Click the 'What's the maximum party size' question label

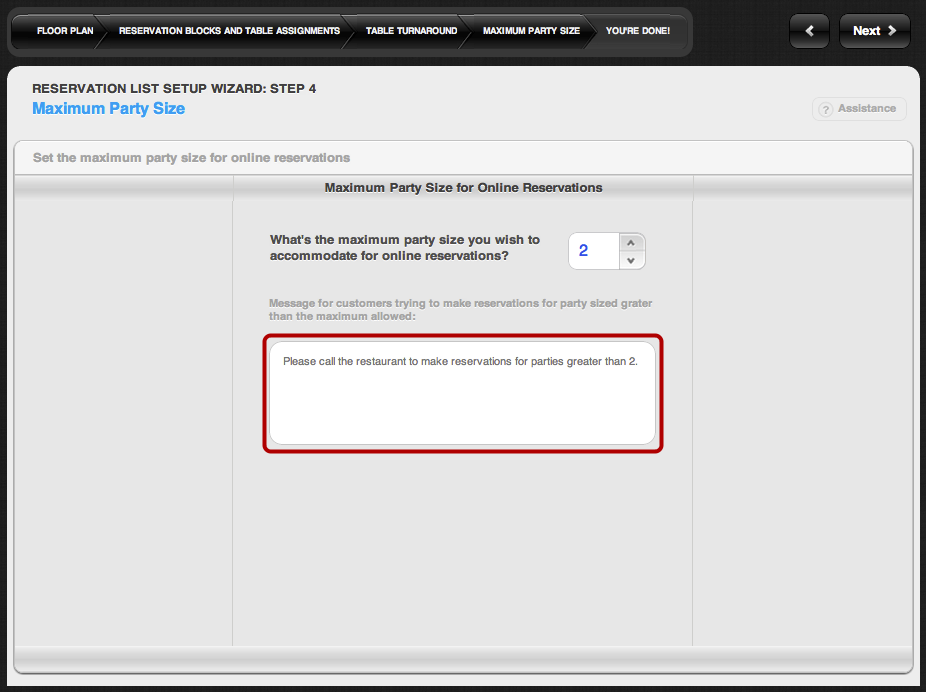tap(404, 247)
